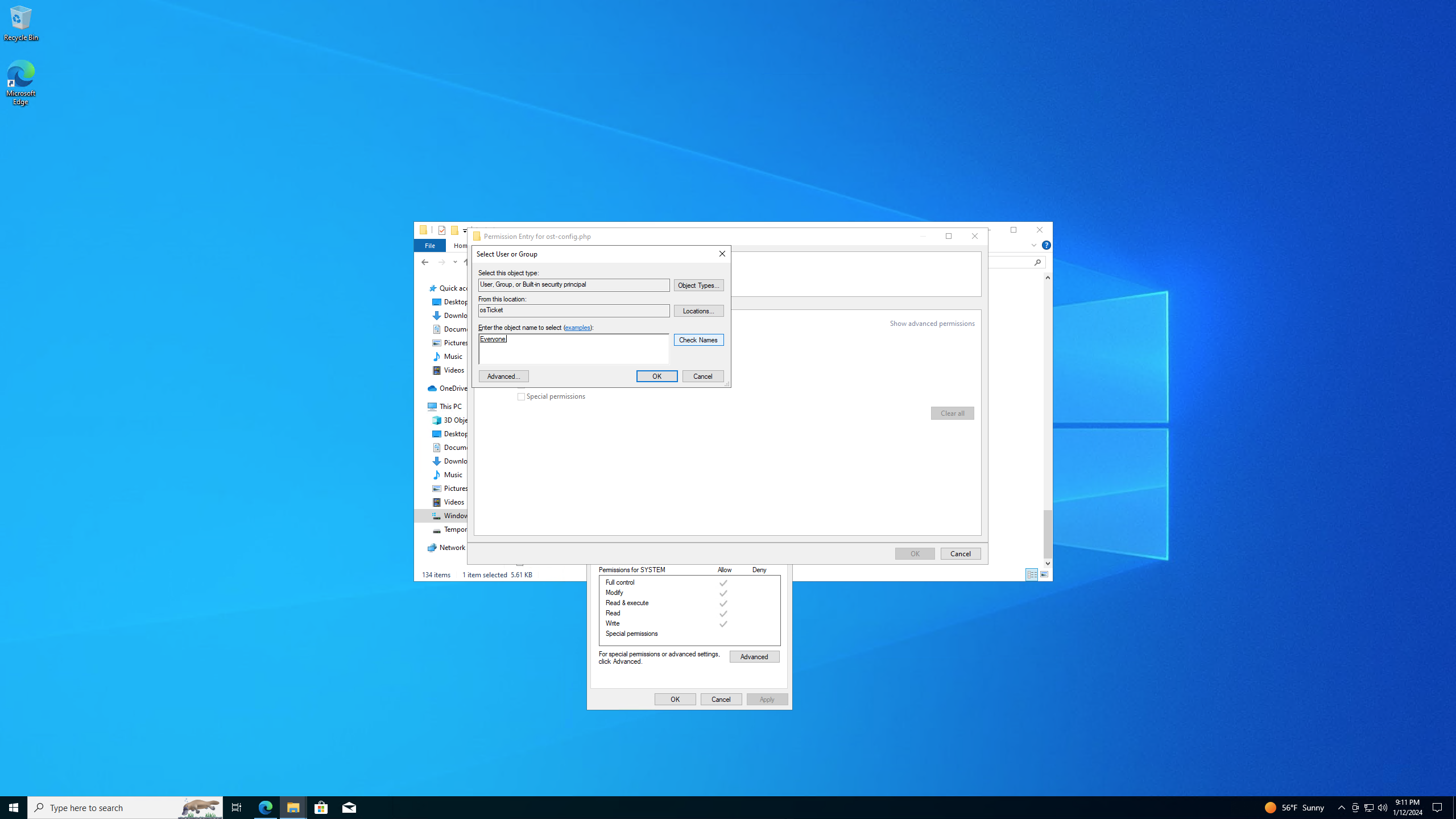
Task: Switch to details view in status bar
Action: [x=1032, y=574]
